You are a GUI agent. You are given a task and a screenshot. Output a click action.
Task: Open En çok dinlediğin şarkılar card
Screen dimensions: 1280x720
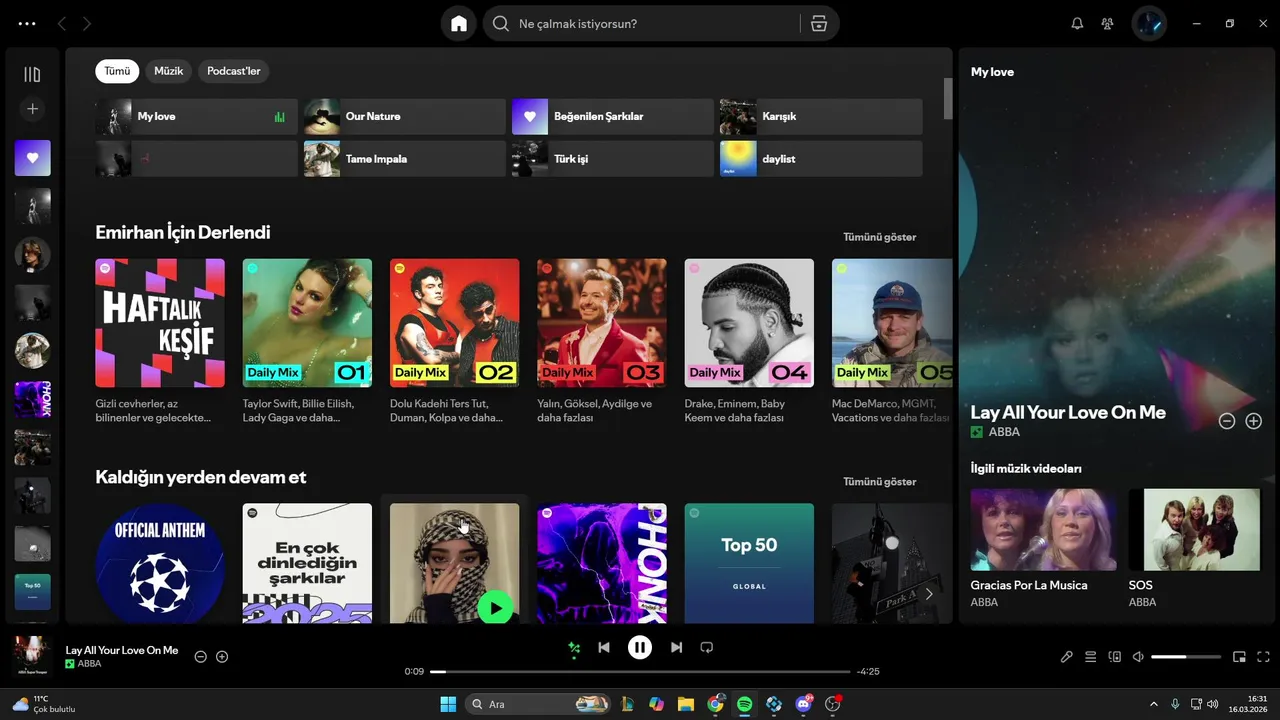(x=307, y=563)
